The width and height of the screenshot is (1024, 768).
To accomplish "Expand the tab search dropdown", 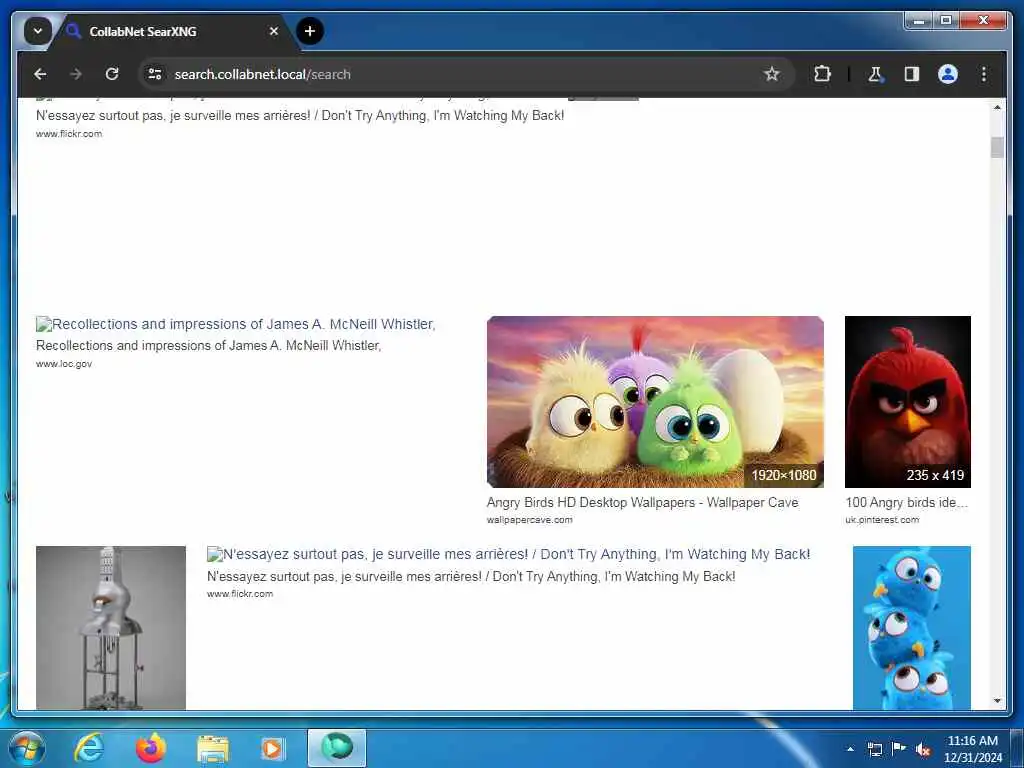I will pos(38,31).
